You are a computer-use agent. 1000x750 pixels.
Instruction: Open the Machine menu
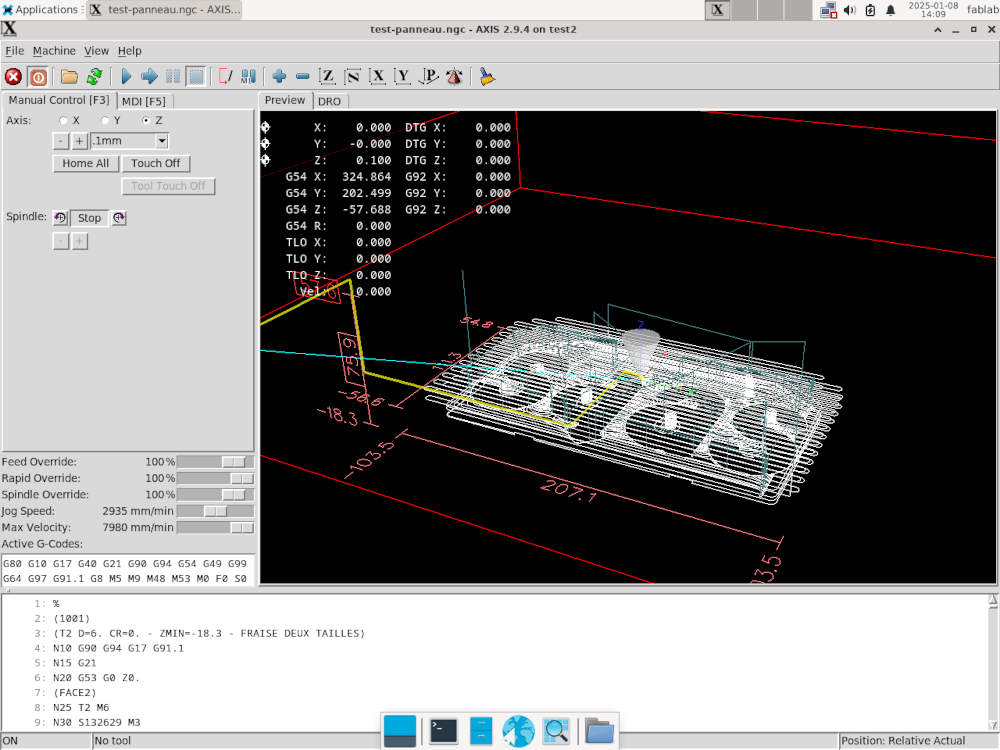click(54, 51)
